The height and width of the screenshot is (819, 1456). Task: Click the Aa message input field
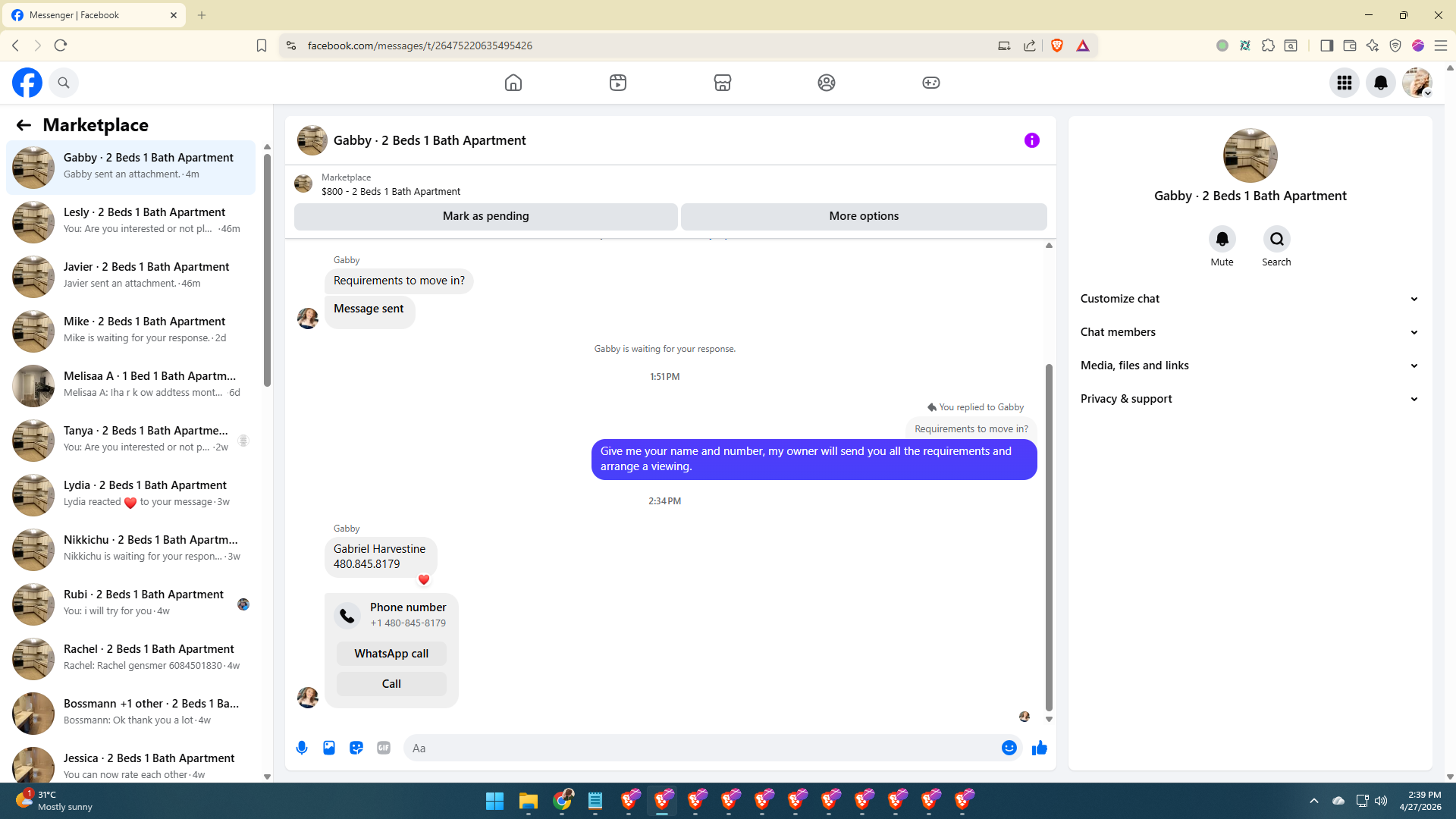pyautogui.click(x=701, y=748)
